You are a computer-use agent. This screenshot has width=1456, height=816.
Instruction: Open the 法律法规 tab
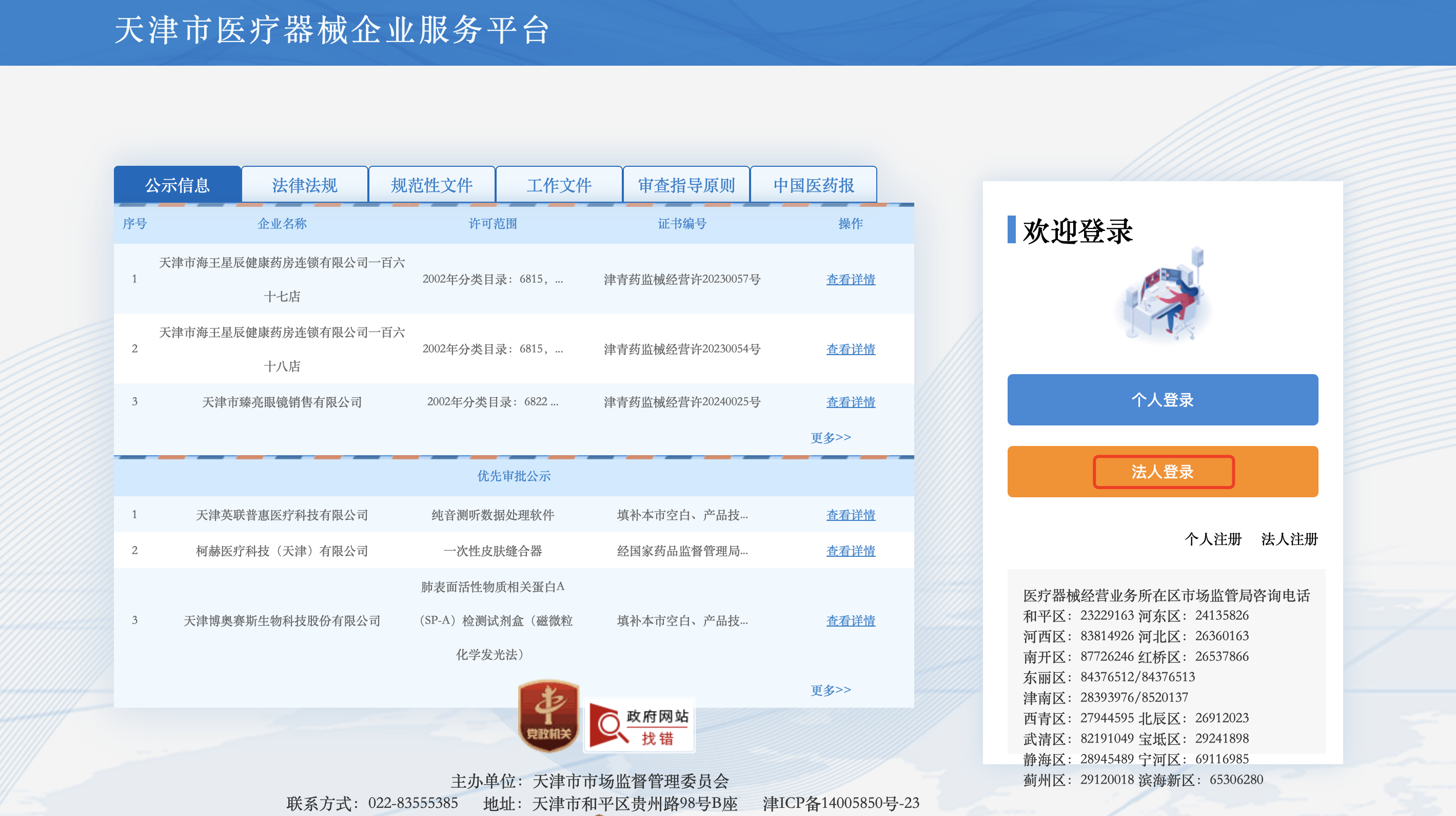point(305,185)
